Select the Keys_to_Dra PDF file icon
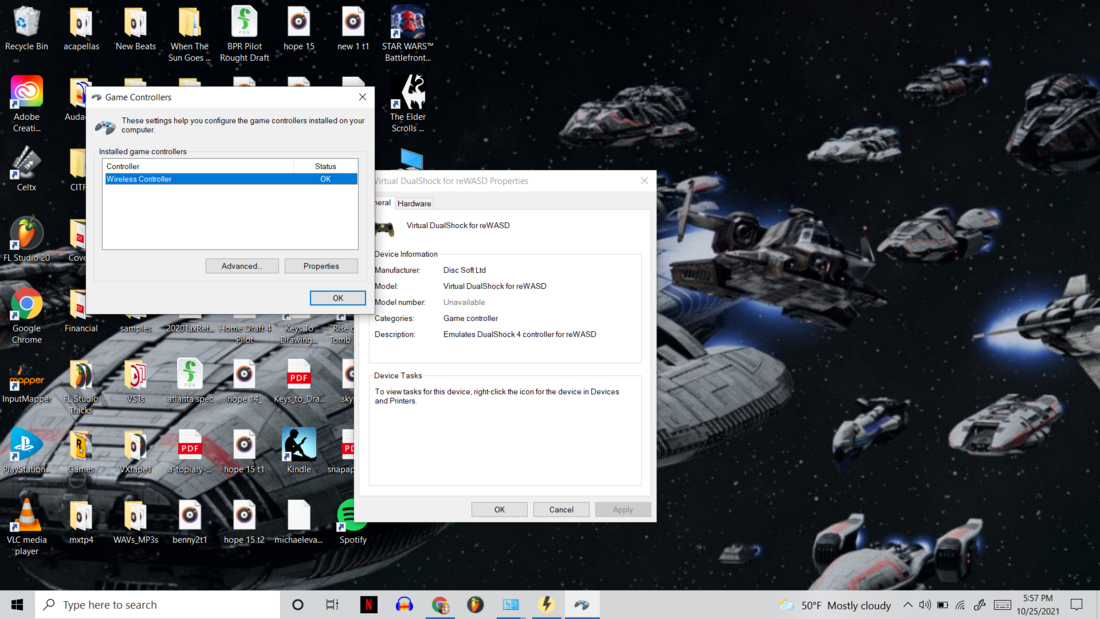Image resolution: width=1100 pixels, height=619 pixels. click(x=299, y=381)
